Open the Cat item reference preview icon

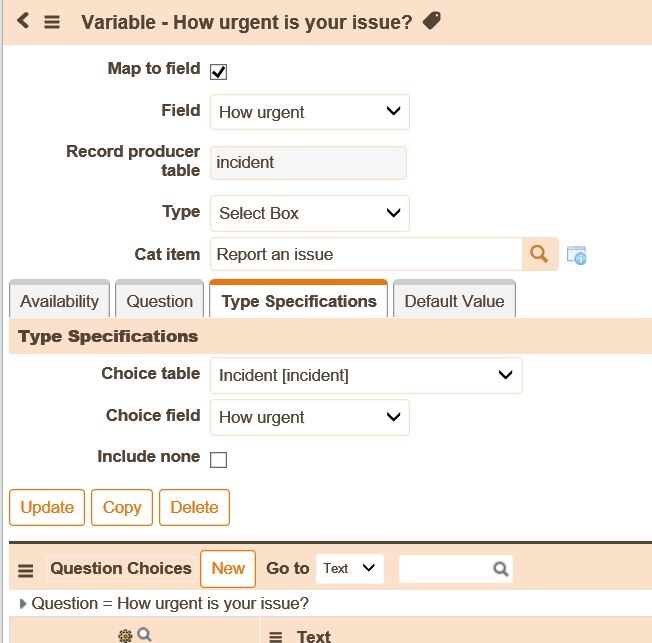pyautogui.click(x=576, y=255)
